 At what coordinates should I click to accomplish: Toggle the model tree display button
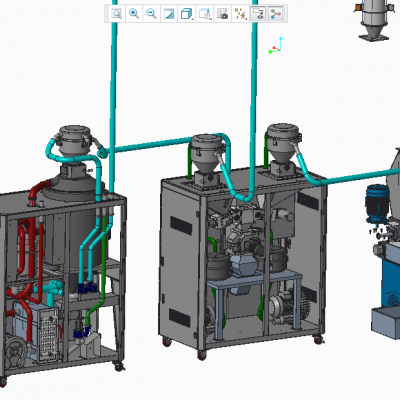[258, 14]
